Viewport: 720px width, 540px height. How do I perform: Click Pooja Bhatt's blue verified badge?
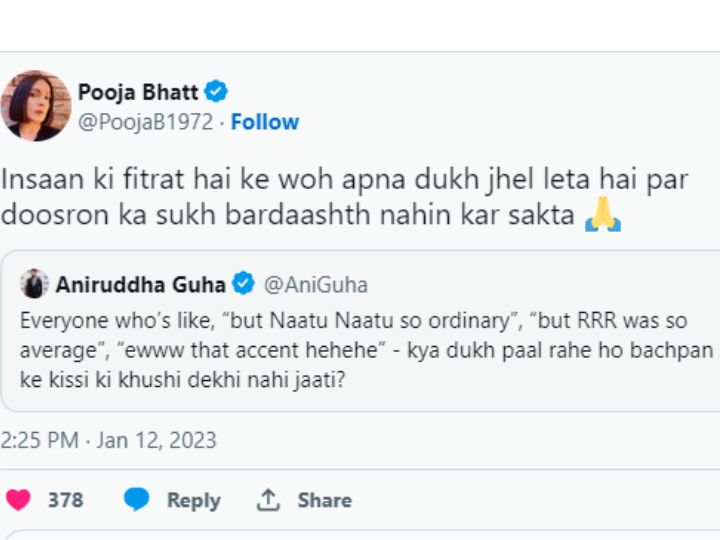pos(216,91)
